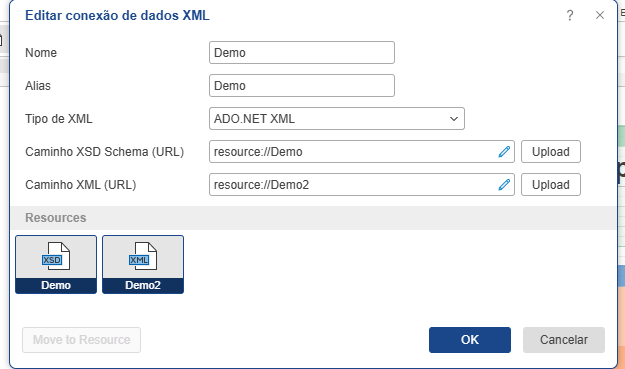The width and height of the screenshot is (625, 369).
Task: Click the Caminho XML (URL) label
Action: coord(81,185)
